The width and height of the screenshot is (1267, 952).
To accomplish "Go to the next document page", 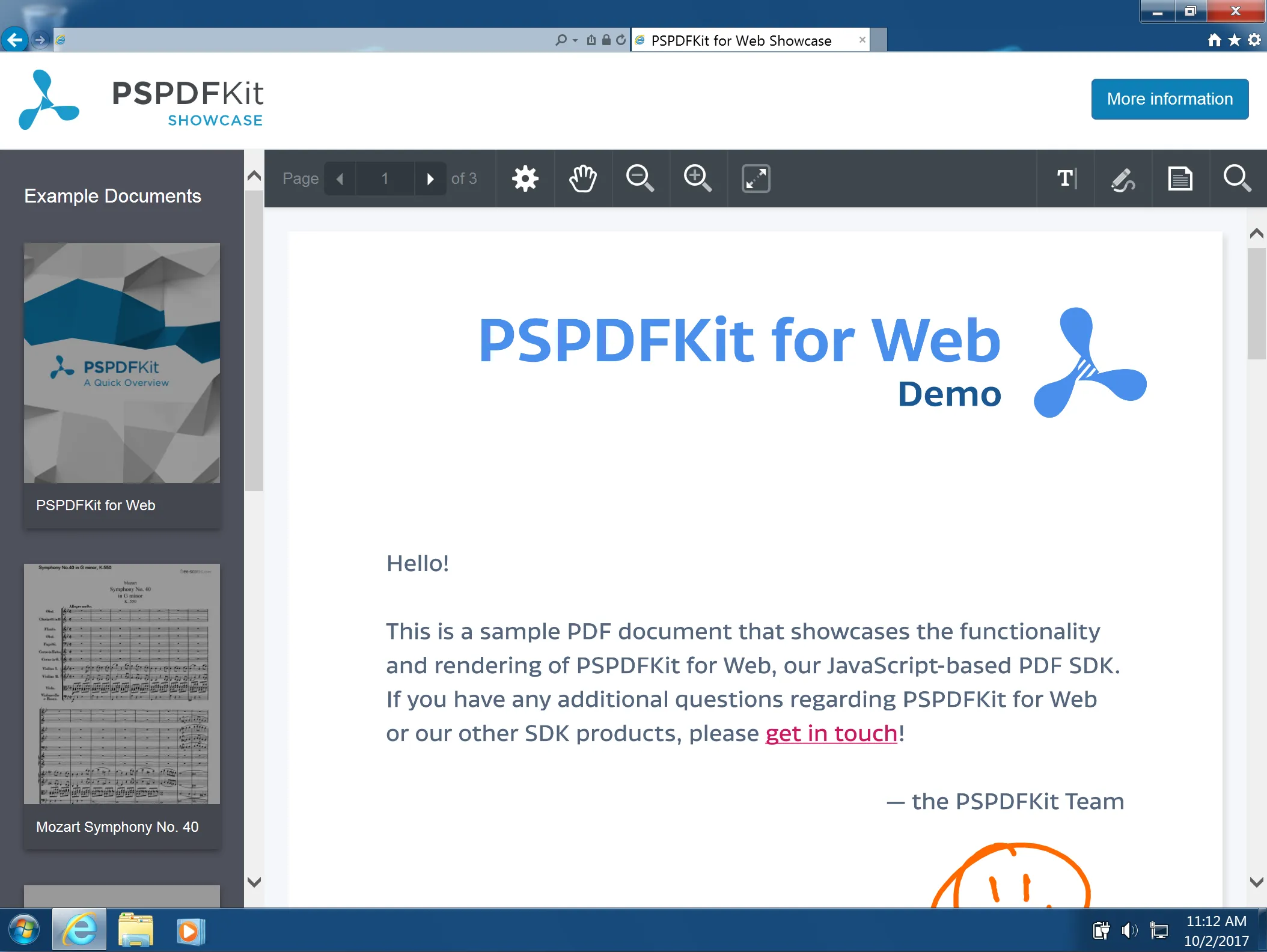I will tap(430, 178).
